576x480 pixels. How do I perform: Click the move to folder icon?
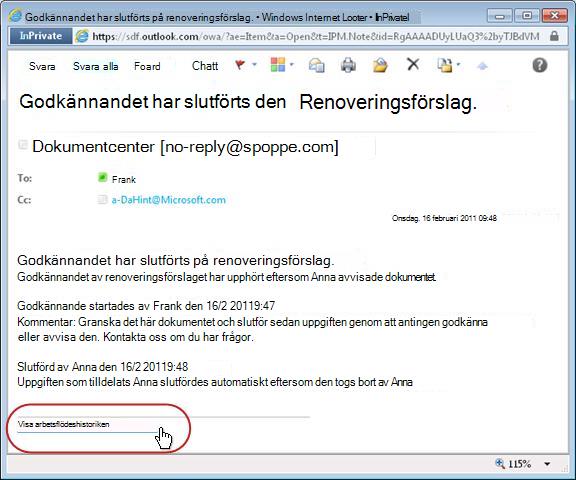444,65
